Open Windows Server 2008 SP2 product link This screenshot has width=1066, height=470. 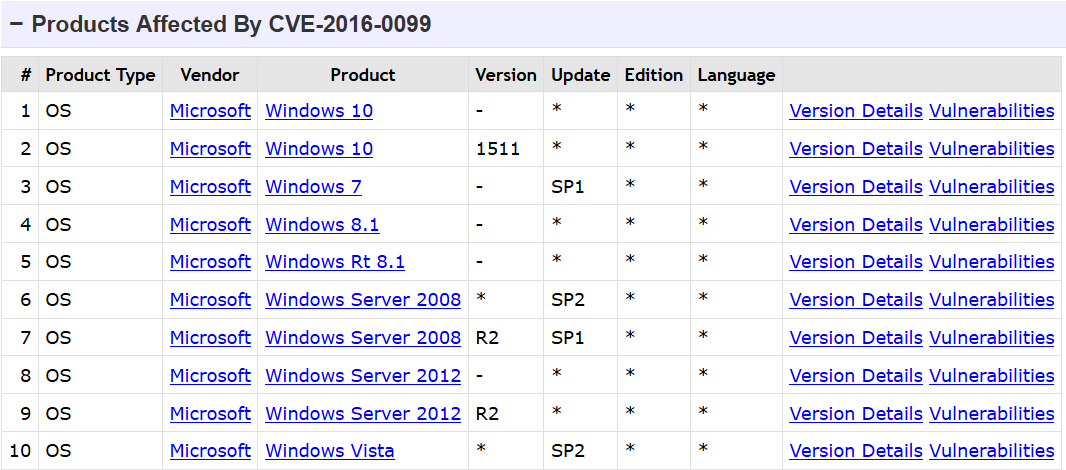click(363, 300)
